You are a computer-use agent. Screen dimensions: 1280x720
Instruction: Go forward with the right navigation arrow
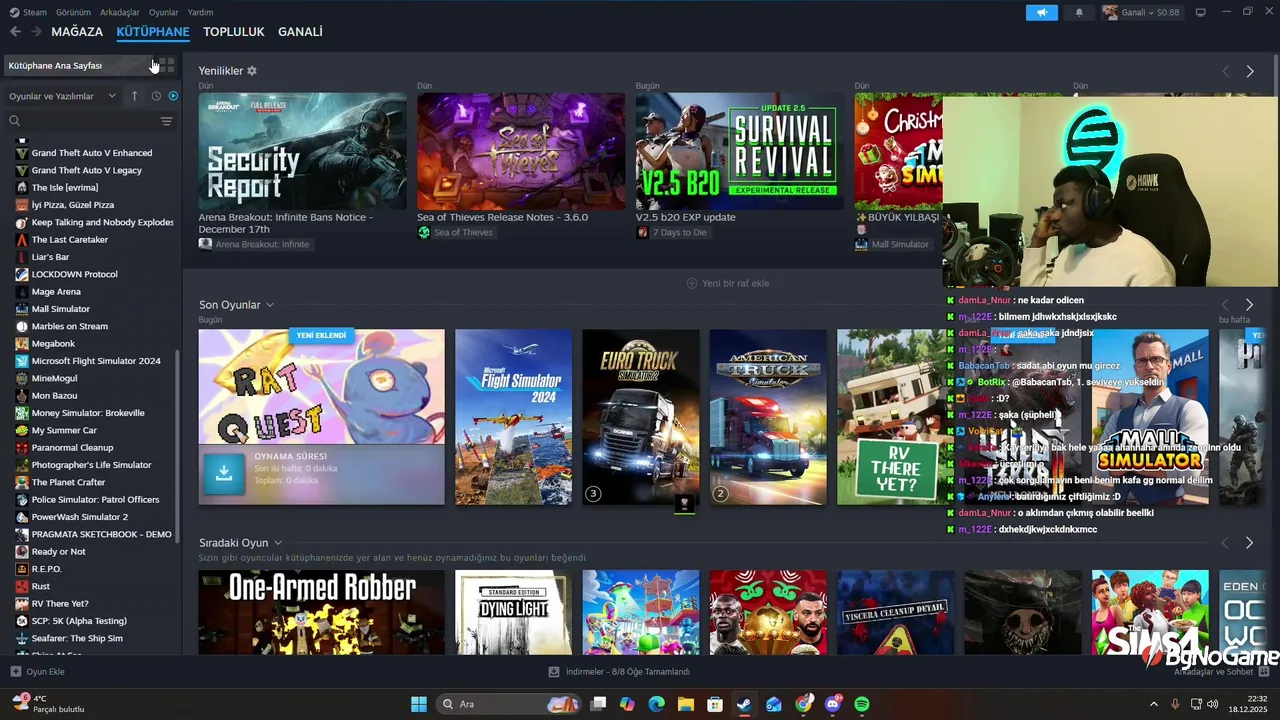pos(36,32)
